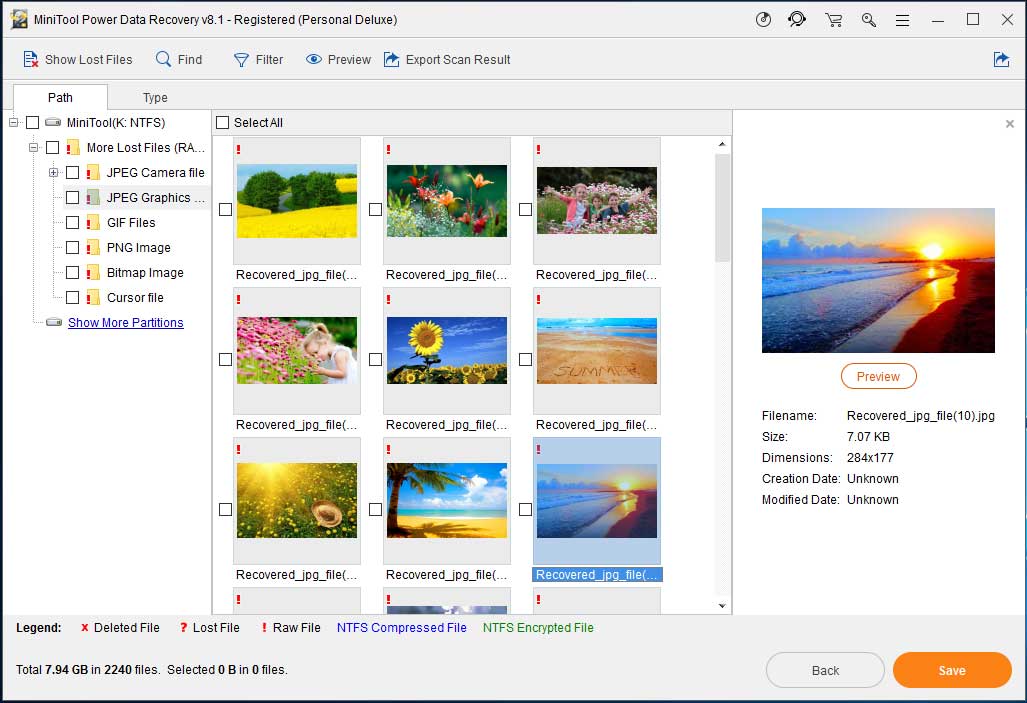Click the bootable media disc icon
This screenshot has height=703, width=1027.
764,20
